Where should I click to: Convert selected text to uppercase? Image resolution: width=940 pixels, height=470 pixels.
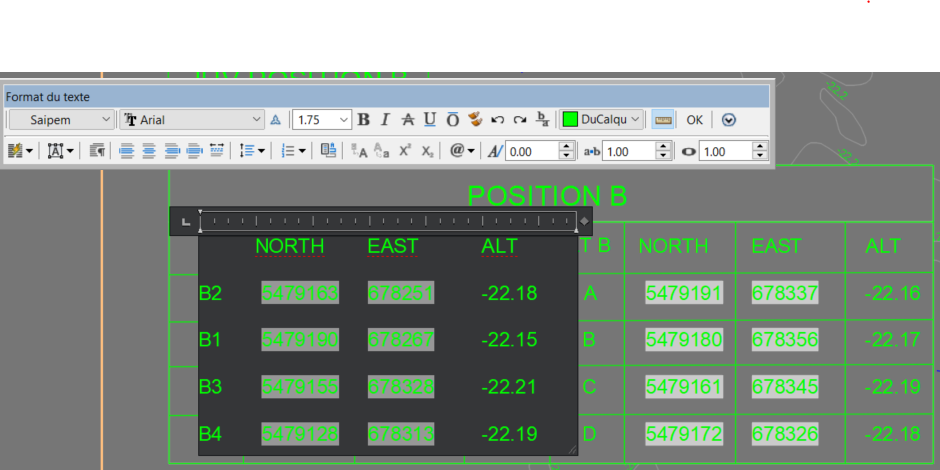(x=358, y=151)
